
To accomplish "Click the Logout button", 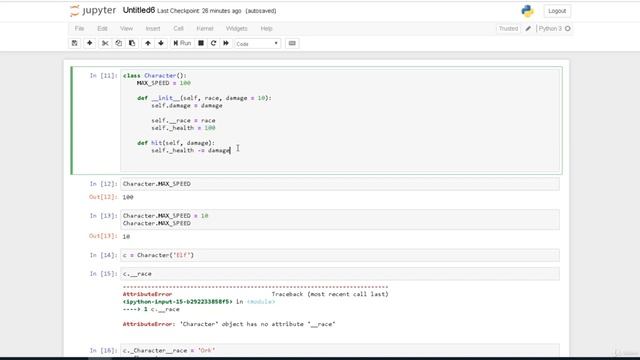I will [x=557, y=11].
